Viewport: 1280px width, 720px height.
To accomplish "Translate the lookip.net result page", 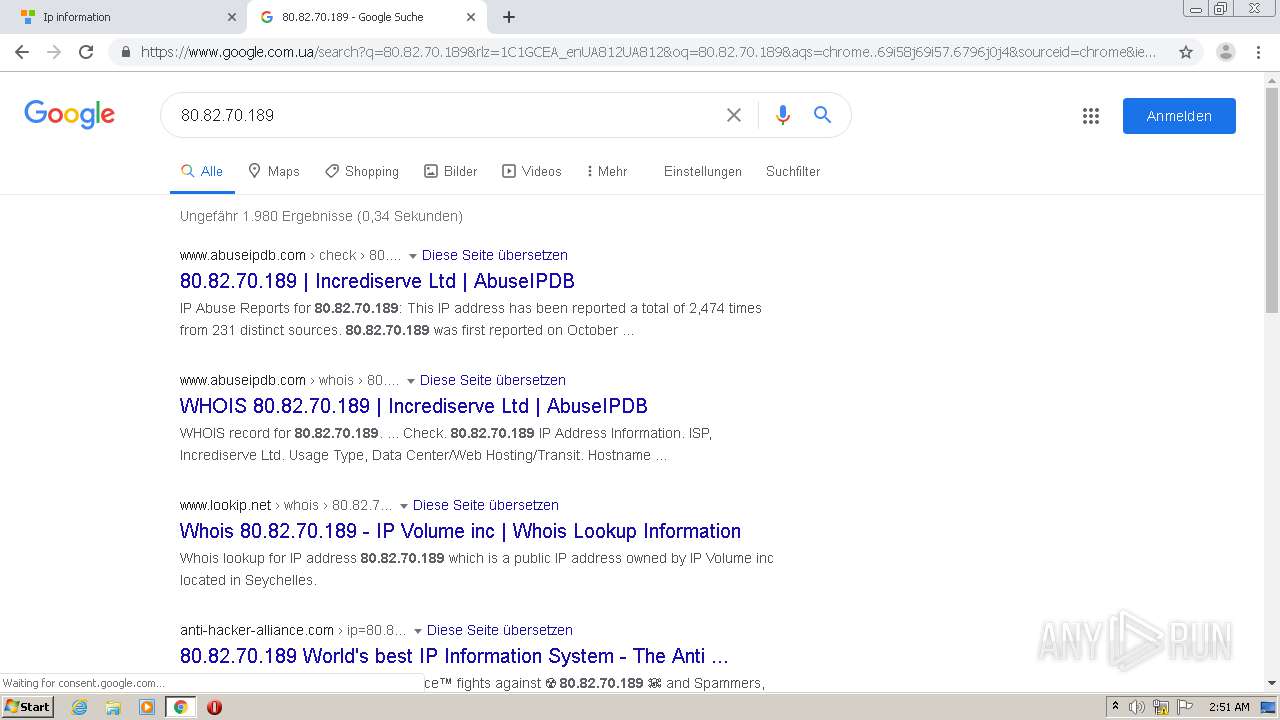I will [x=486, y=505].
